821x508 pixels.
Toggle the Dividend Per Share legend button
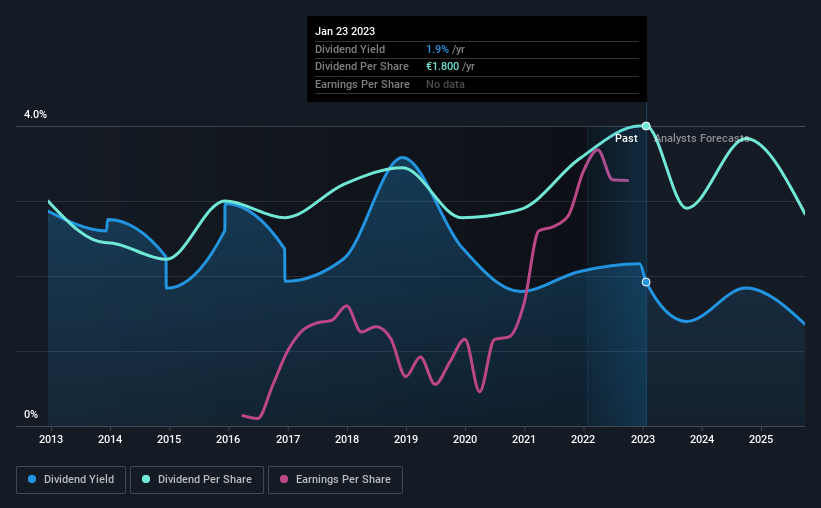197,480
